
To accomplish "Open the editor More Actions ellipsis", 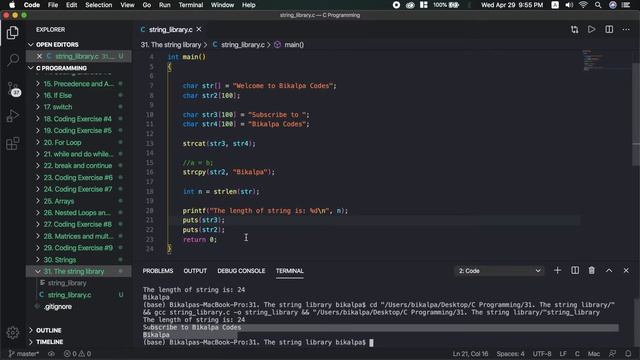I will (626, 29).
